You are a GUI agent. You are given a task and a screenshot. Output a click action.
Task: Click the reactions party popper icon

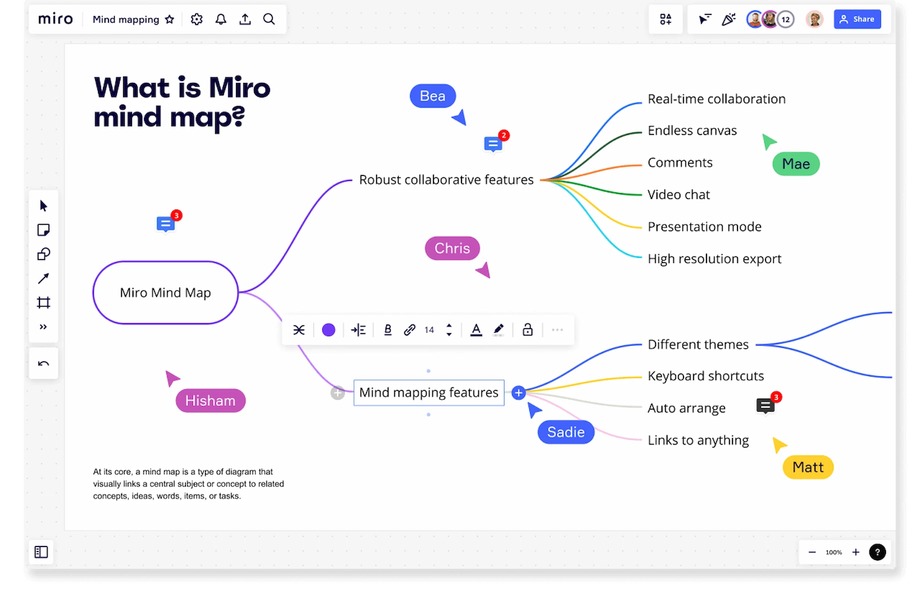tap(729, 19)
